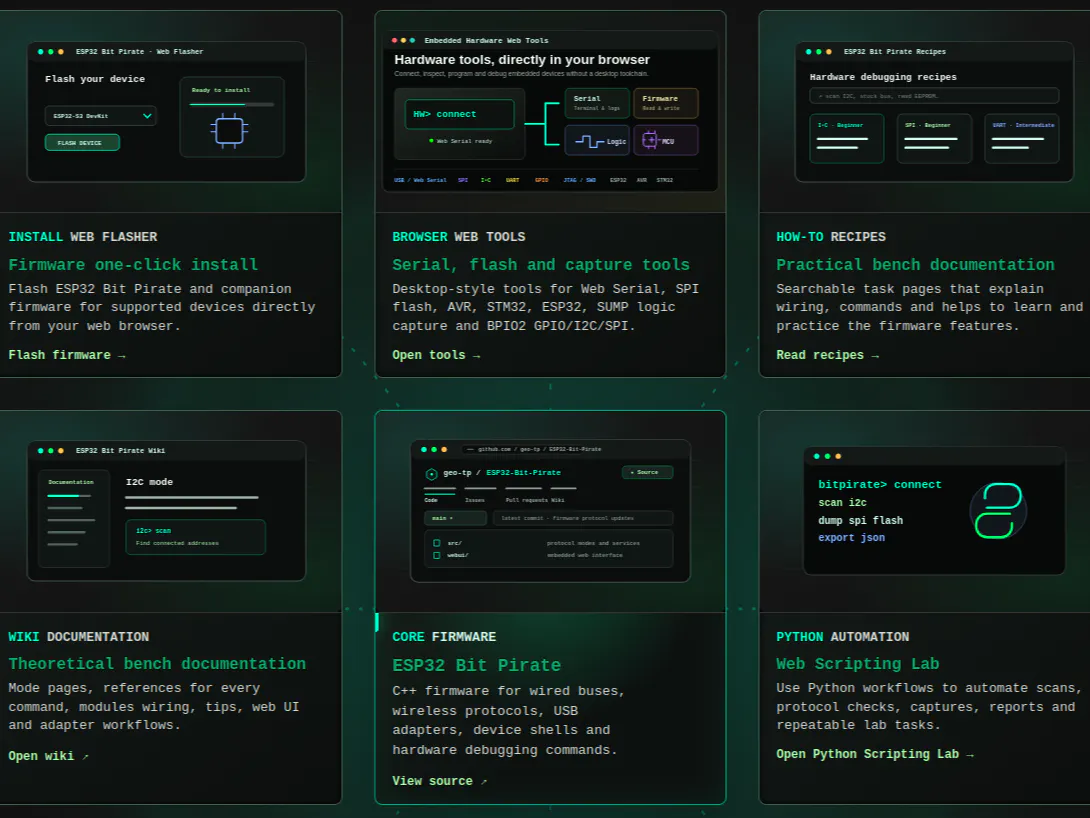Click the FLASH DEVICE button
1090x818 pixels.
pyautogui.click(x=82, y=142)
